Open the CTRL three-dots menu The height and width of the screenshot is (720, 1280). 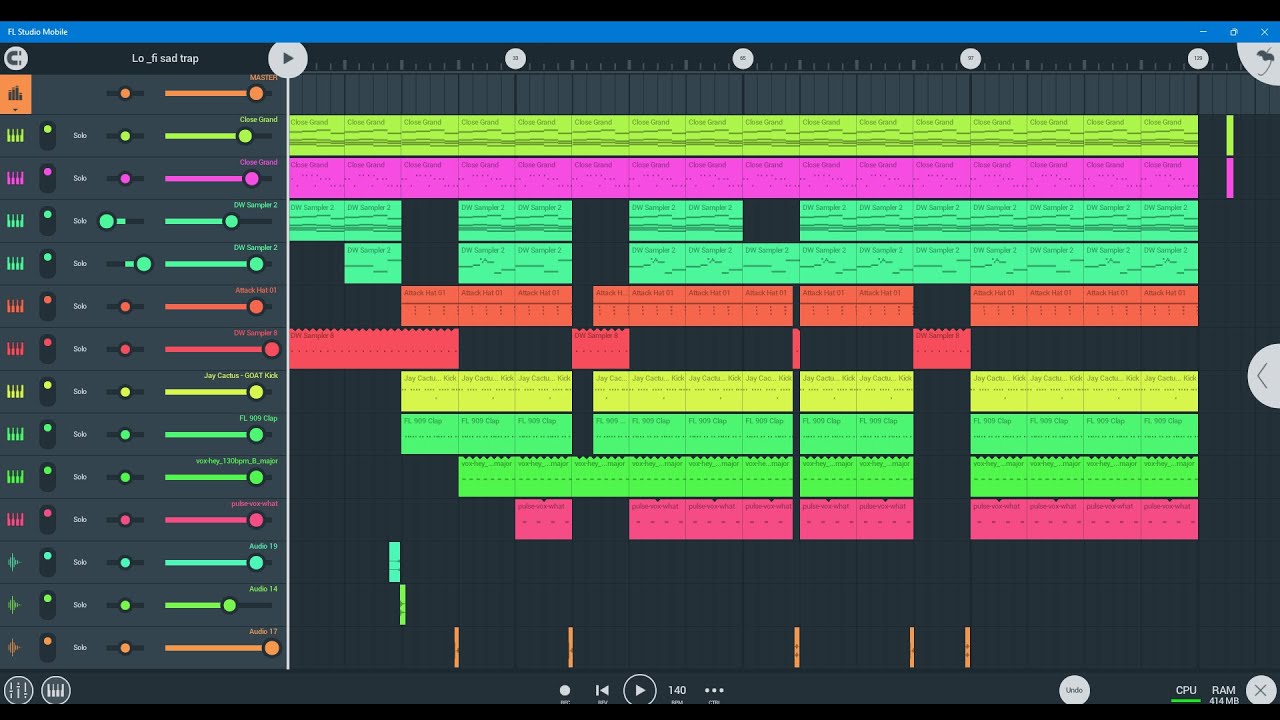click(x=714, y=692)
